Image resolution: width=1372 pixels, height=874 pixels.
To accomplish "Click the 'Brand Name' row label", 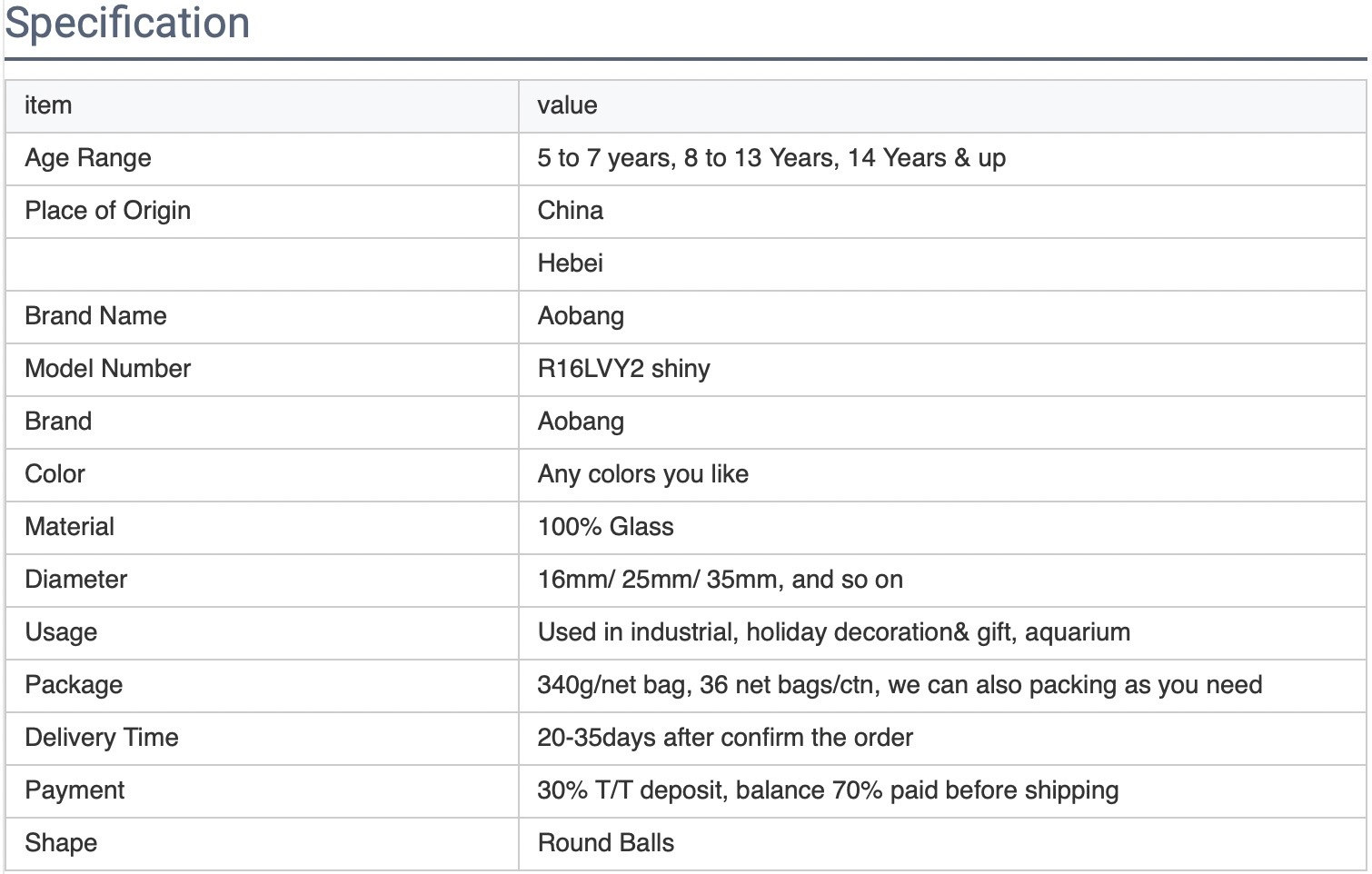I will tap(96, 316).
